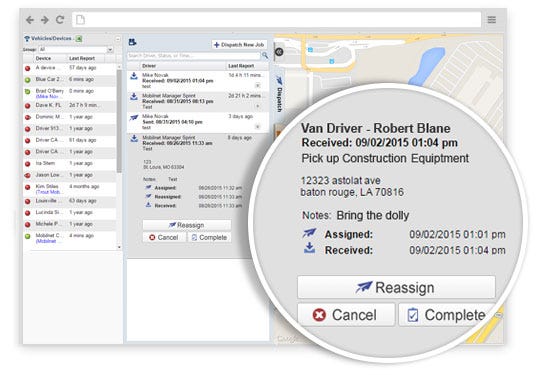Expand Mike Novak's Sent 08/31/2015 job arrow
Image resolution: width=540 pixels, height=375 pixels.
258,126
